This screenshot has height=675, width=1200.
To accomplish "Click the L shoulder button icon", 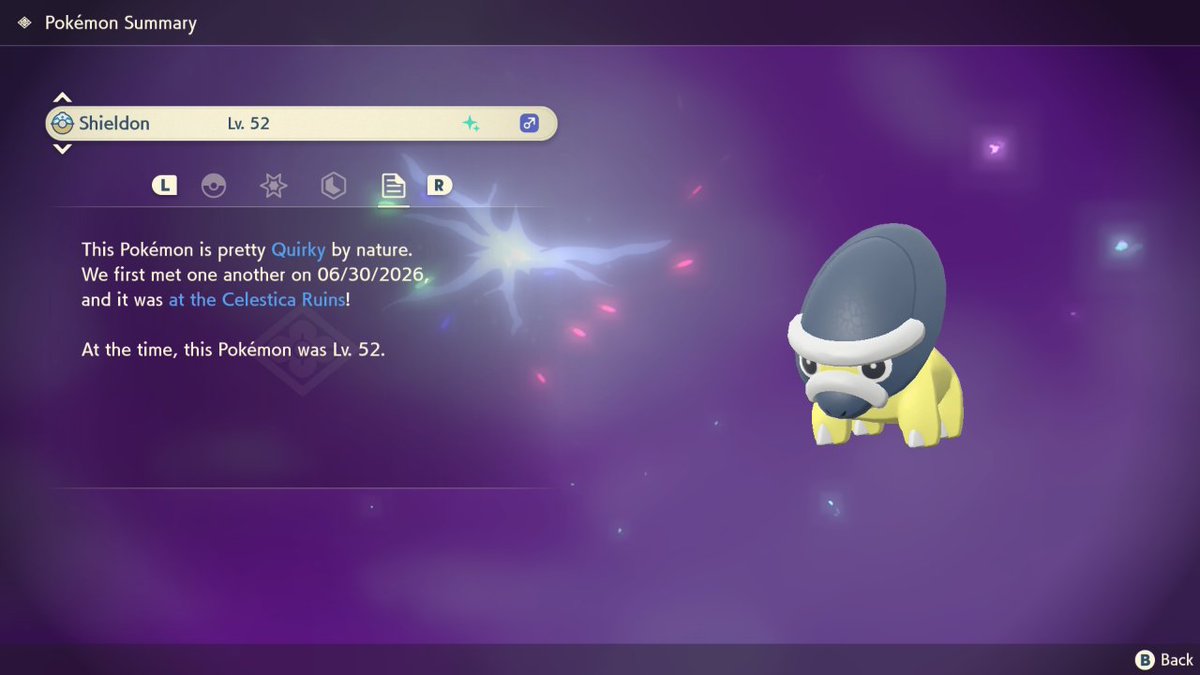I will (164, 185).
